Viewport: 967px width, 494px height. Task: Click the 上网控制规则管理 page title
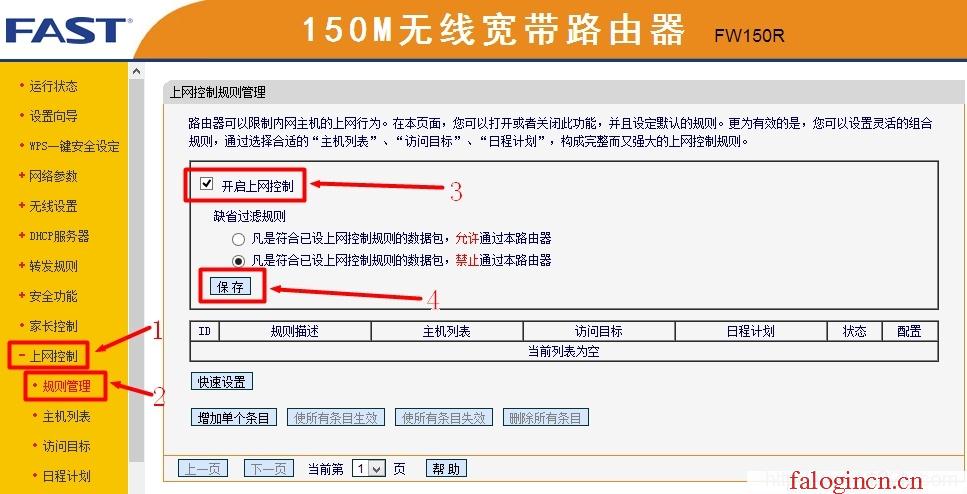pyautogui.click(x=218, y=93)
